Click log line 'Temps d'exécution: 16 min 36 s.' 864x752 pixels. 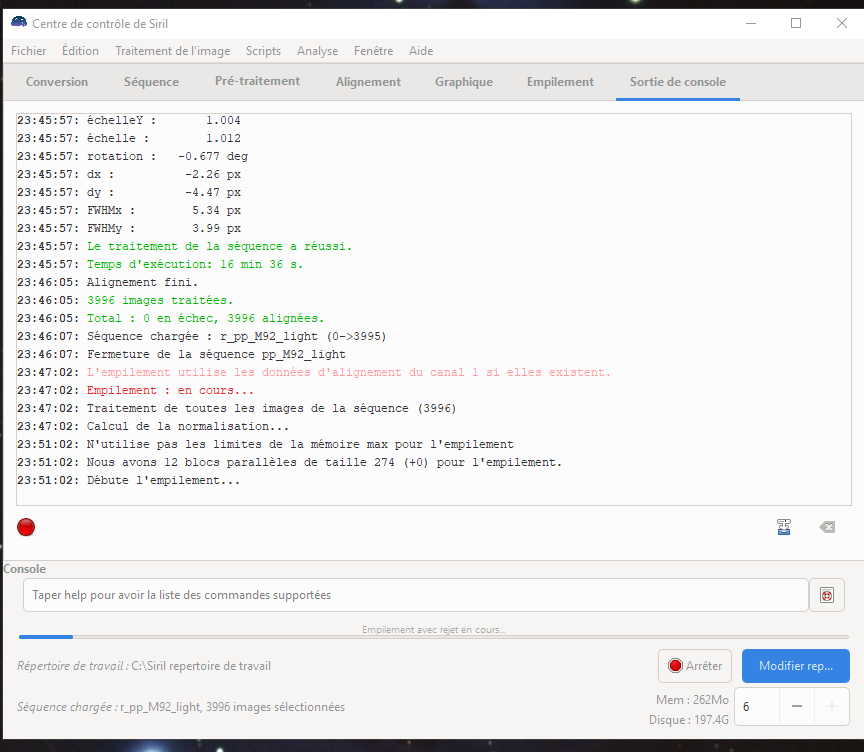pos(195,264)
